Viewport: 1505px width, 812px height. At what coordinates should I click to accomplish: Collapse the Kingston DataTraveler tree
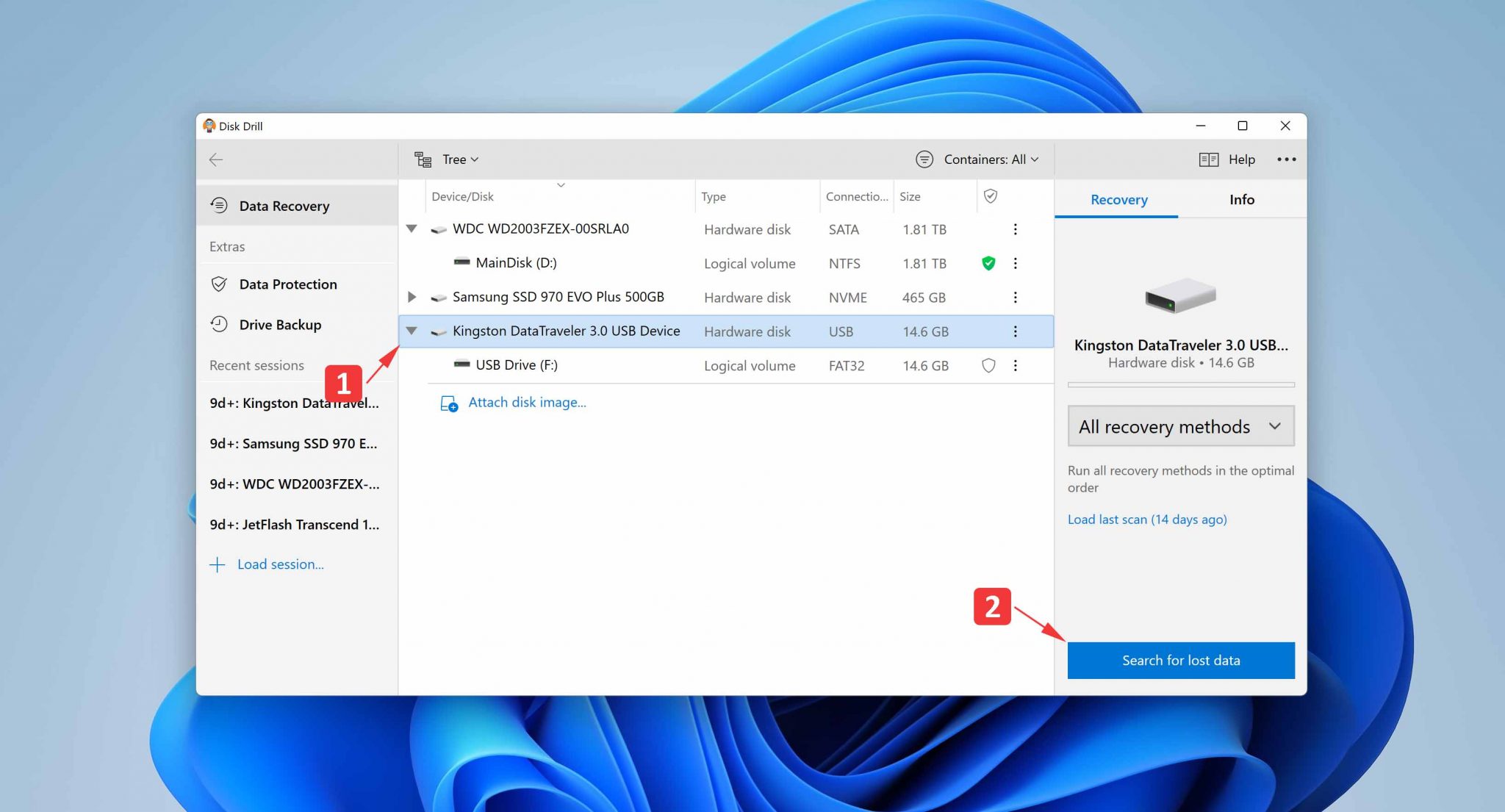[x=412, y=331]
